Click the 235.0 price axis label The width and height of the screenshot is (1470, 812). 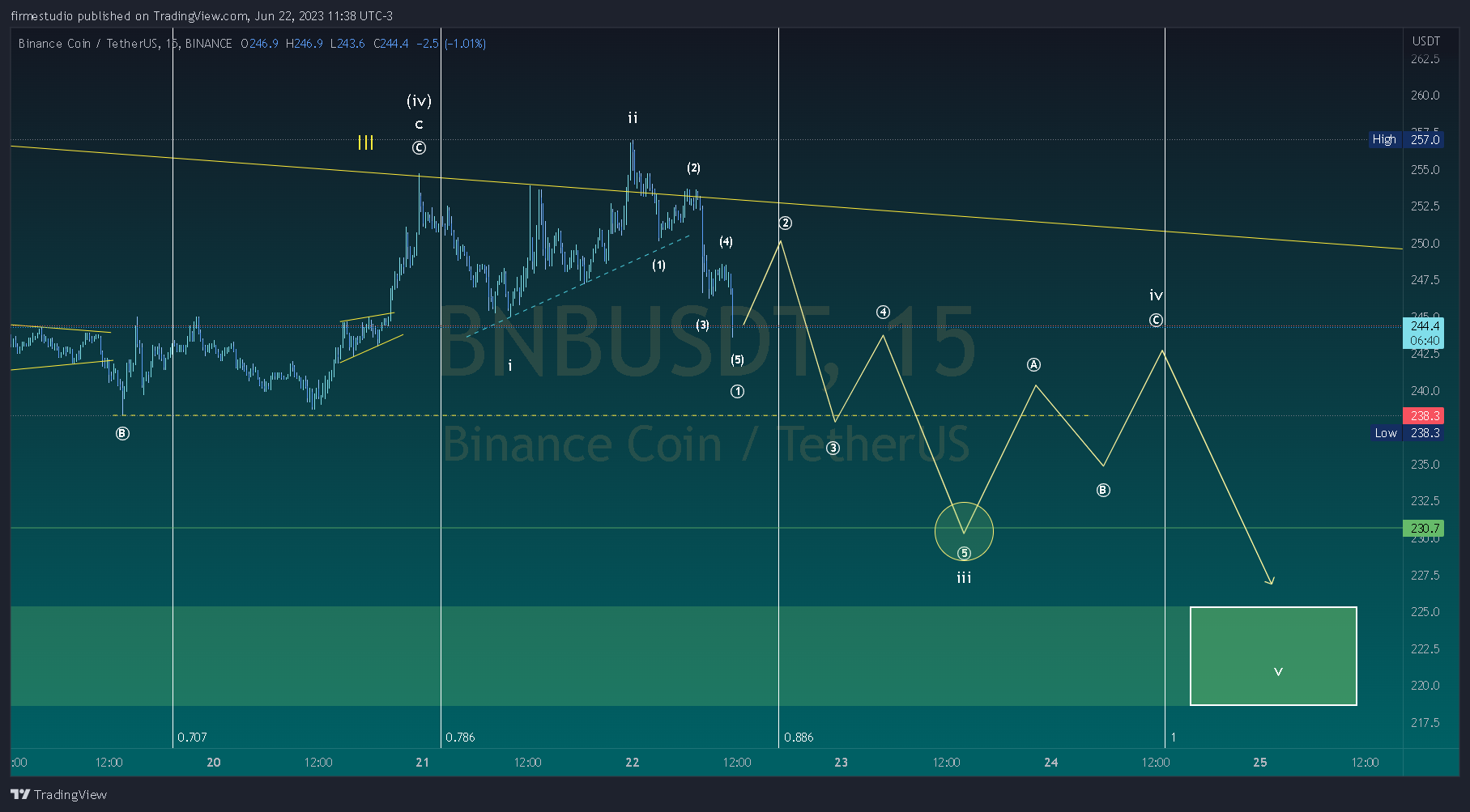click(1425, 465)
